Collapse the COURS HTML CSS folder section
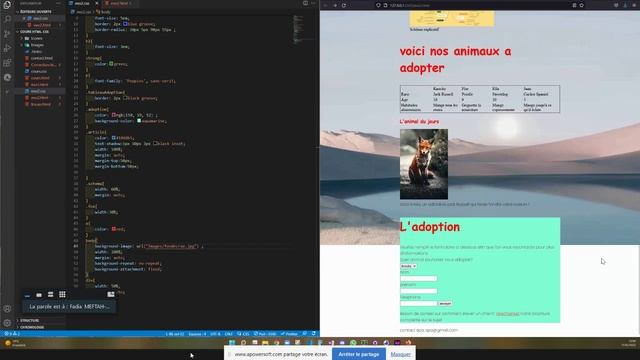 click(x=35, y=31)
